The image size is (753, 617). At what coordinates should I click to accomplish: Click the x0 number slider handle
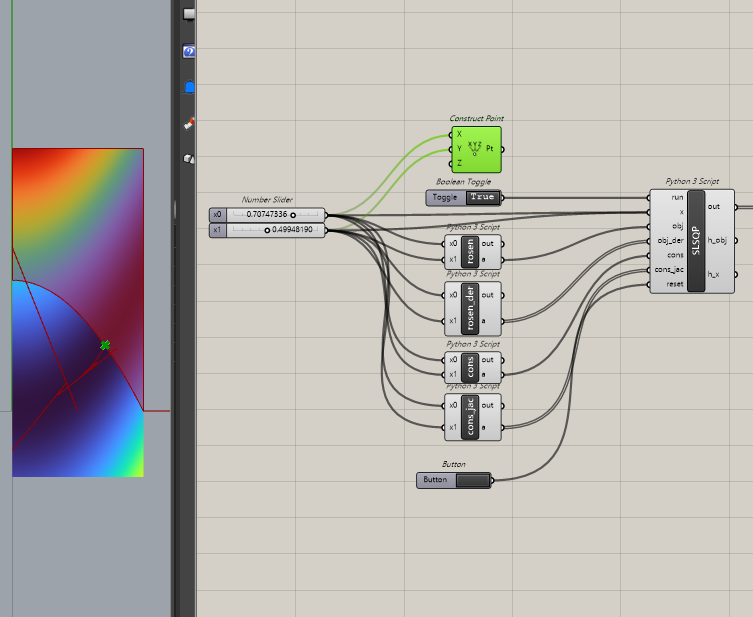[x=293, y=215]
